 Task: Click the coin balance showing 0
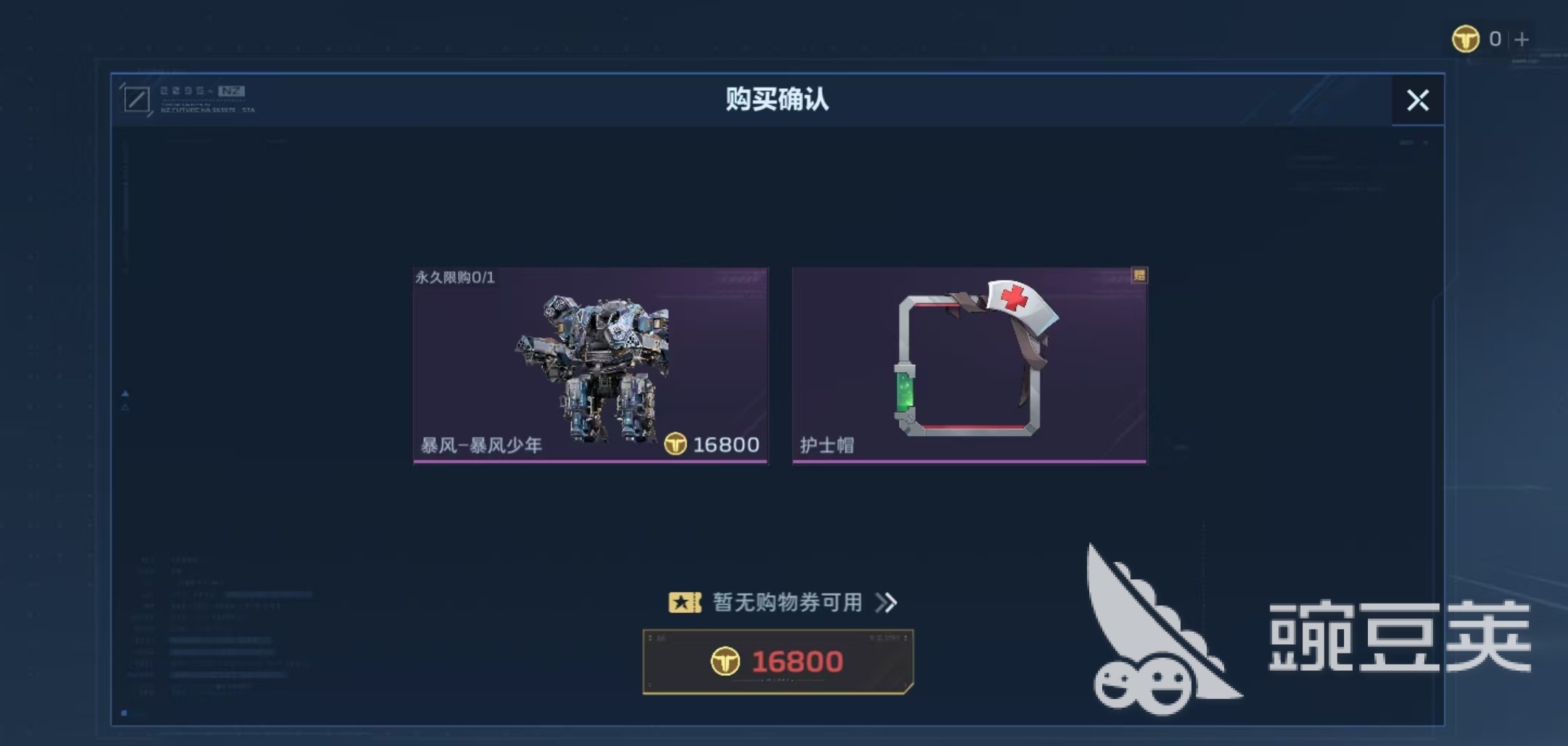tap(1495, 39)
